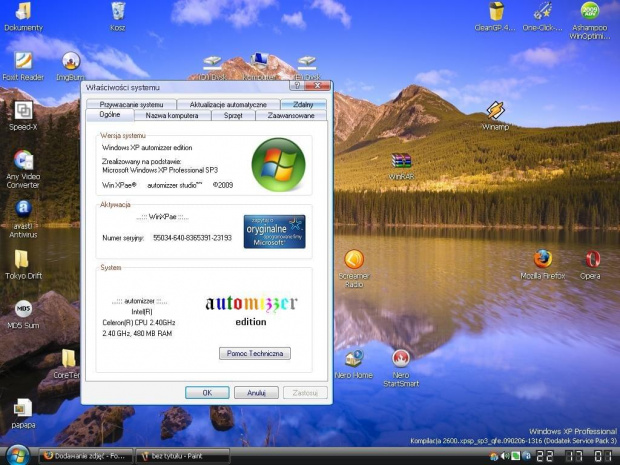Click the volume icon in system tray
Viewport: 620px width, 465px height.
[505, 456]
